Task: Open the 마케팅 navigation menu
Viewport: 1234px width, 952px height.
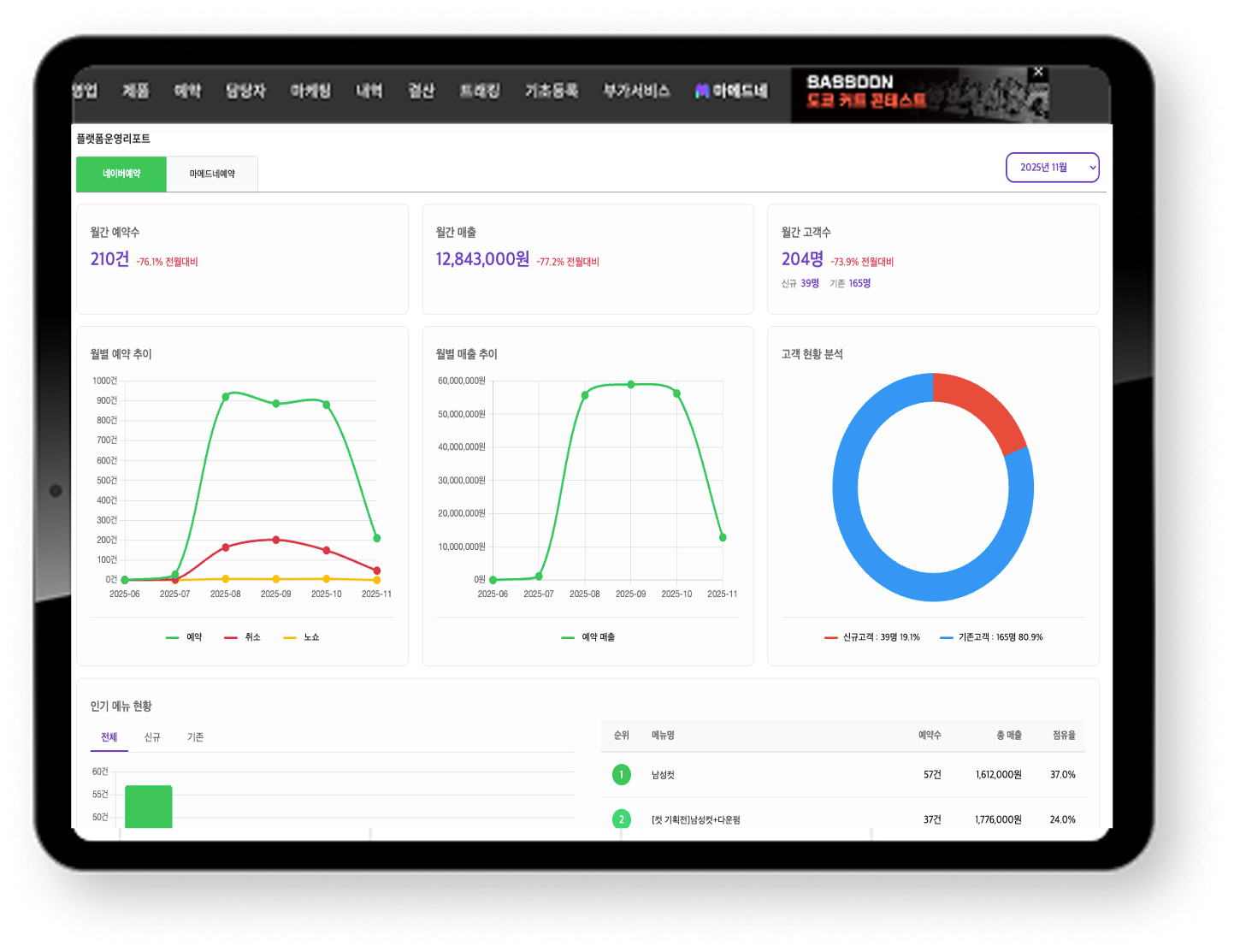Action: 310,91
